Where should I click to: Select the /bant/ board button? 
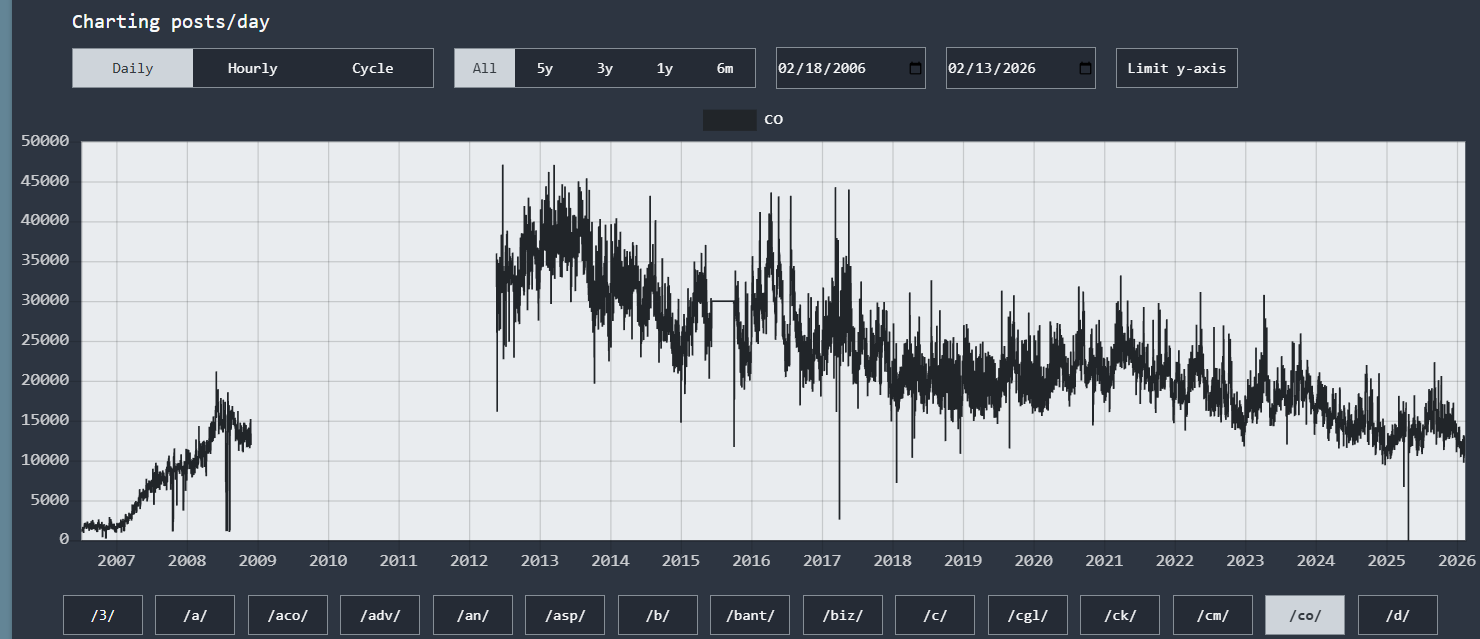click(750, 615)
